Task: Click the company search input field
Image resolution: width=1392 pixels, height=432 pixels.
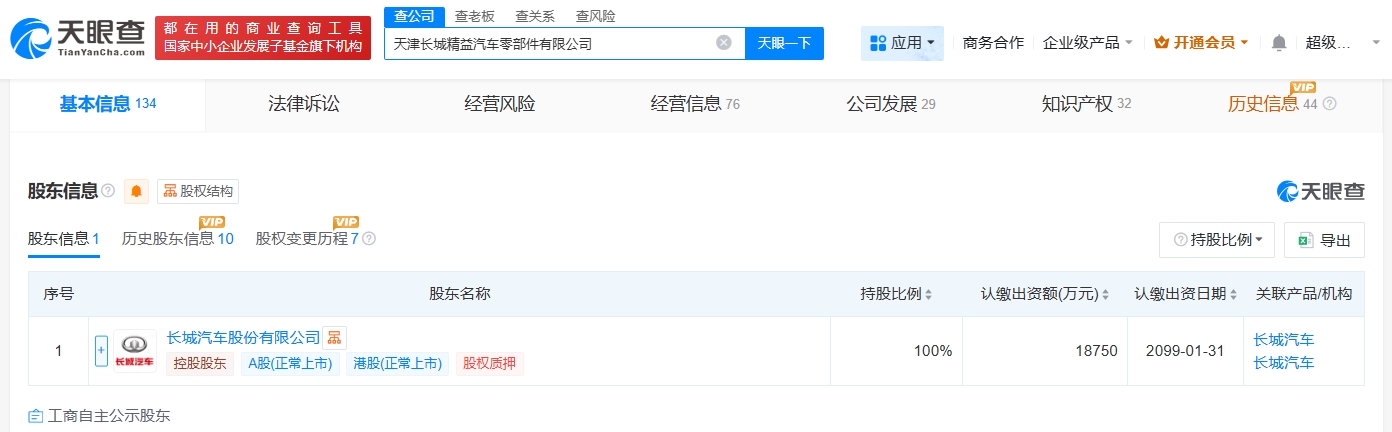Action: [550, 43]
